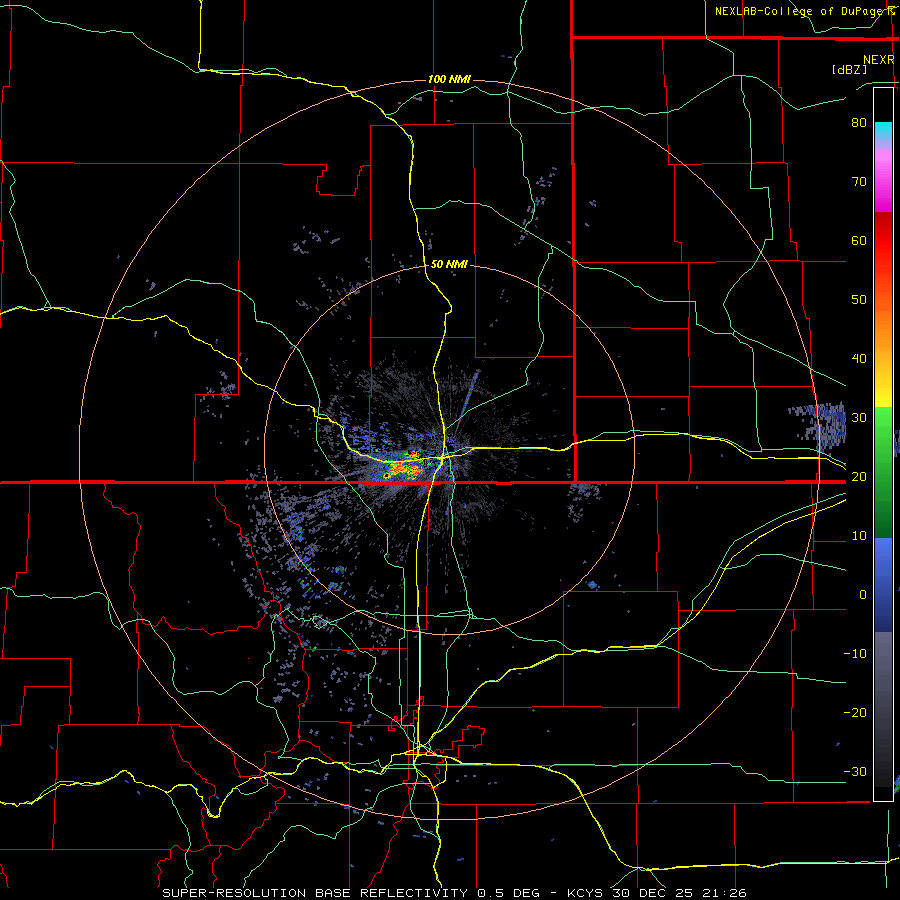
Task: Click the 80 value on the dBZ scale
Action: (x=859, y=122)
